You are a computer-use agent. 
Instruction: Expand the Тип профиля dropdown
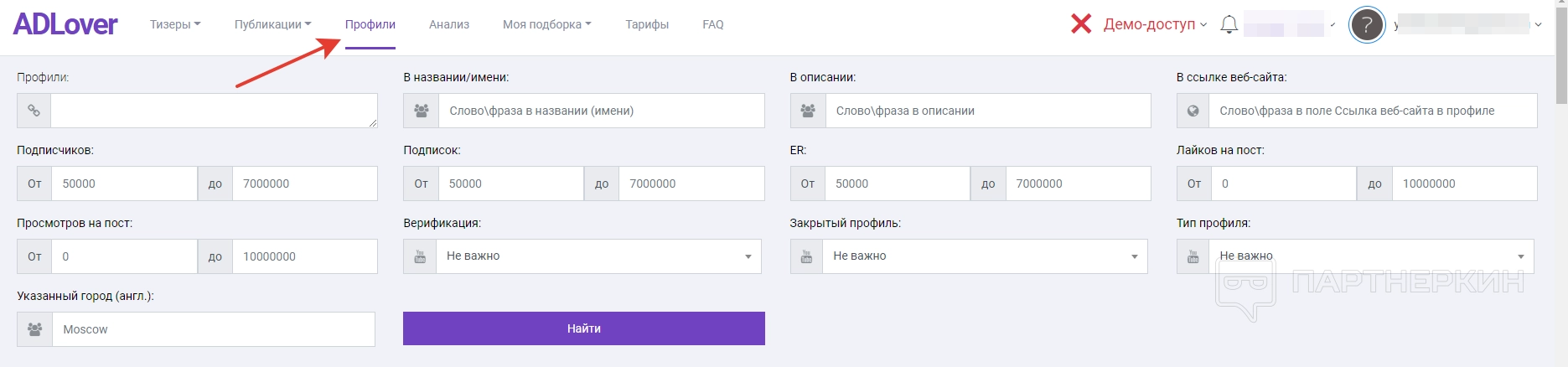tap(1371, 256)
